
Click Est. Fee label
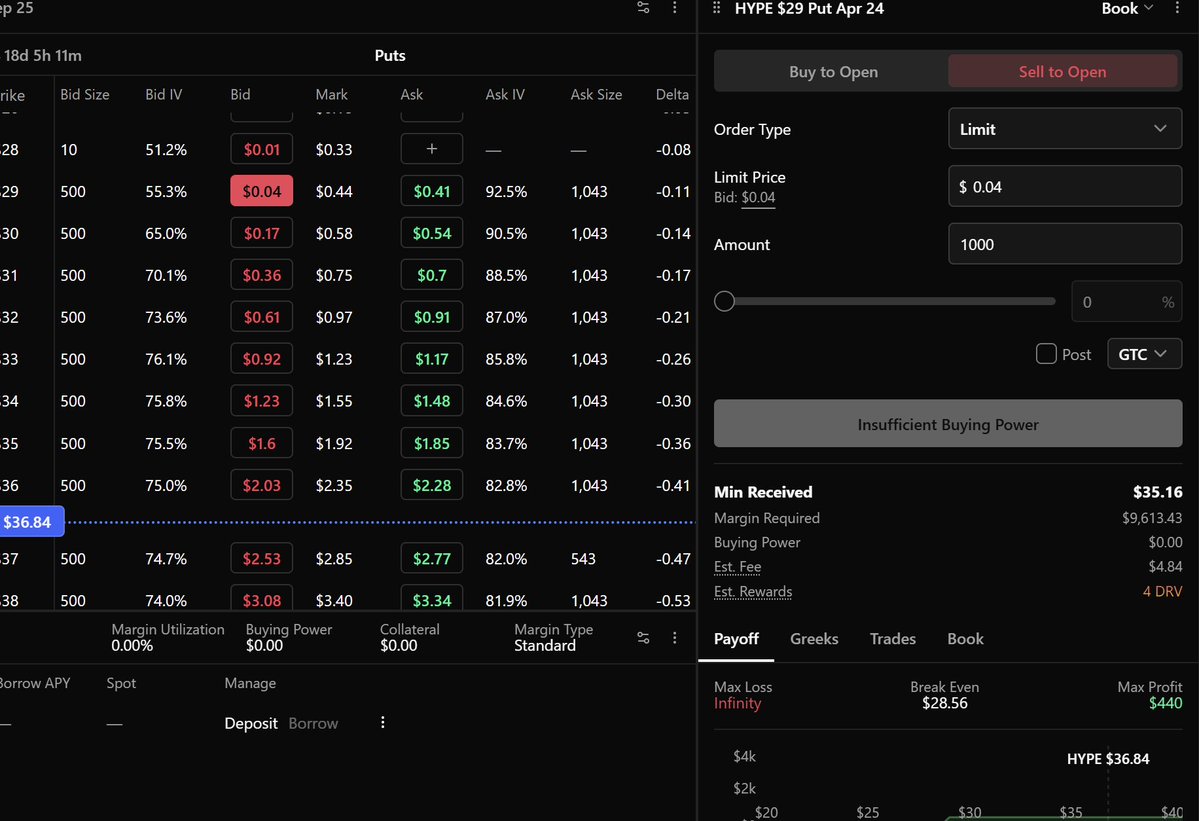coord(737,567)
